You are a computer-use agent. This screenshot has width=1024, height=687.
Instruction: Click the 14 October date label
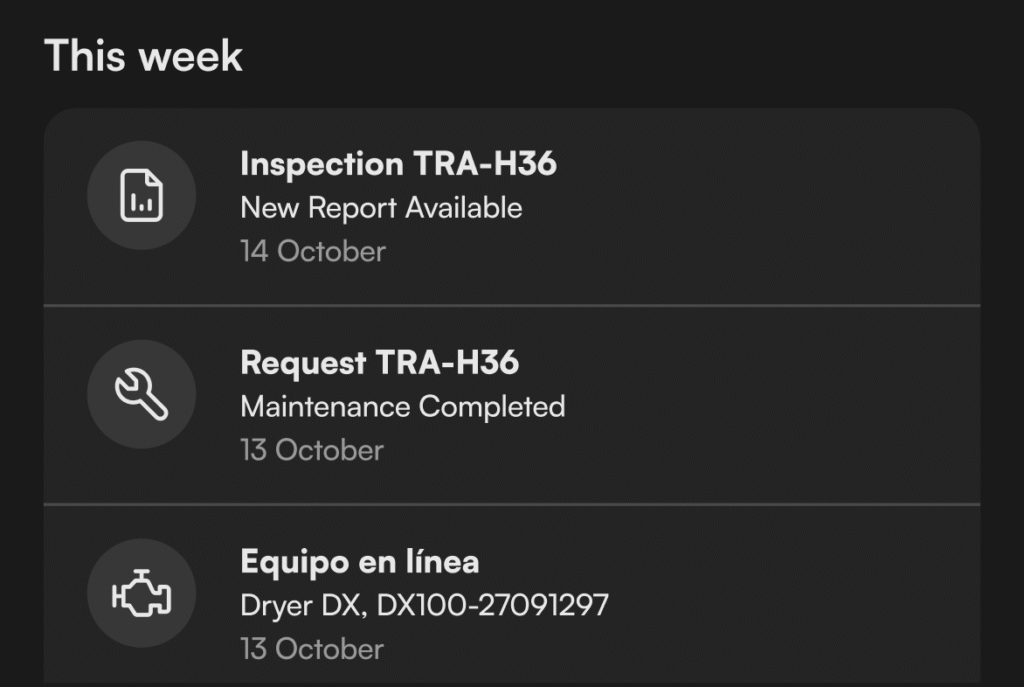point(312,251)
